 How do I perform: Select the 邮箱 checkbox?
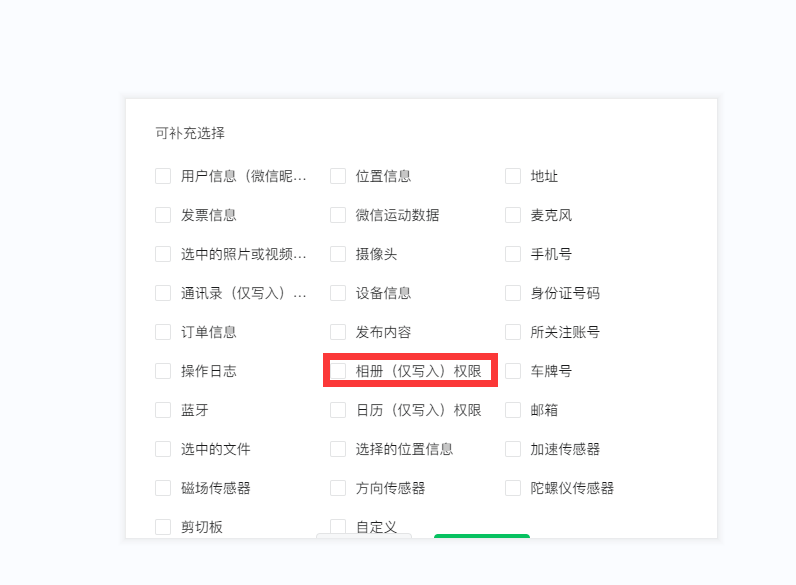coord(513,410)
